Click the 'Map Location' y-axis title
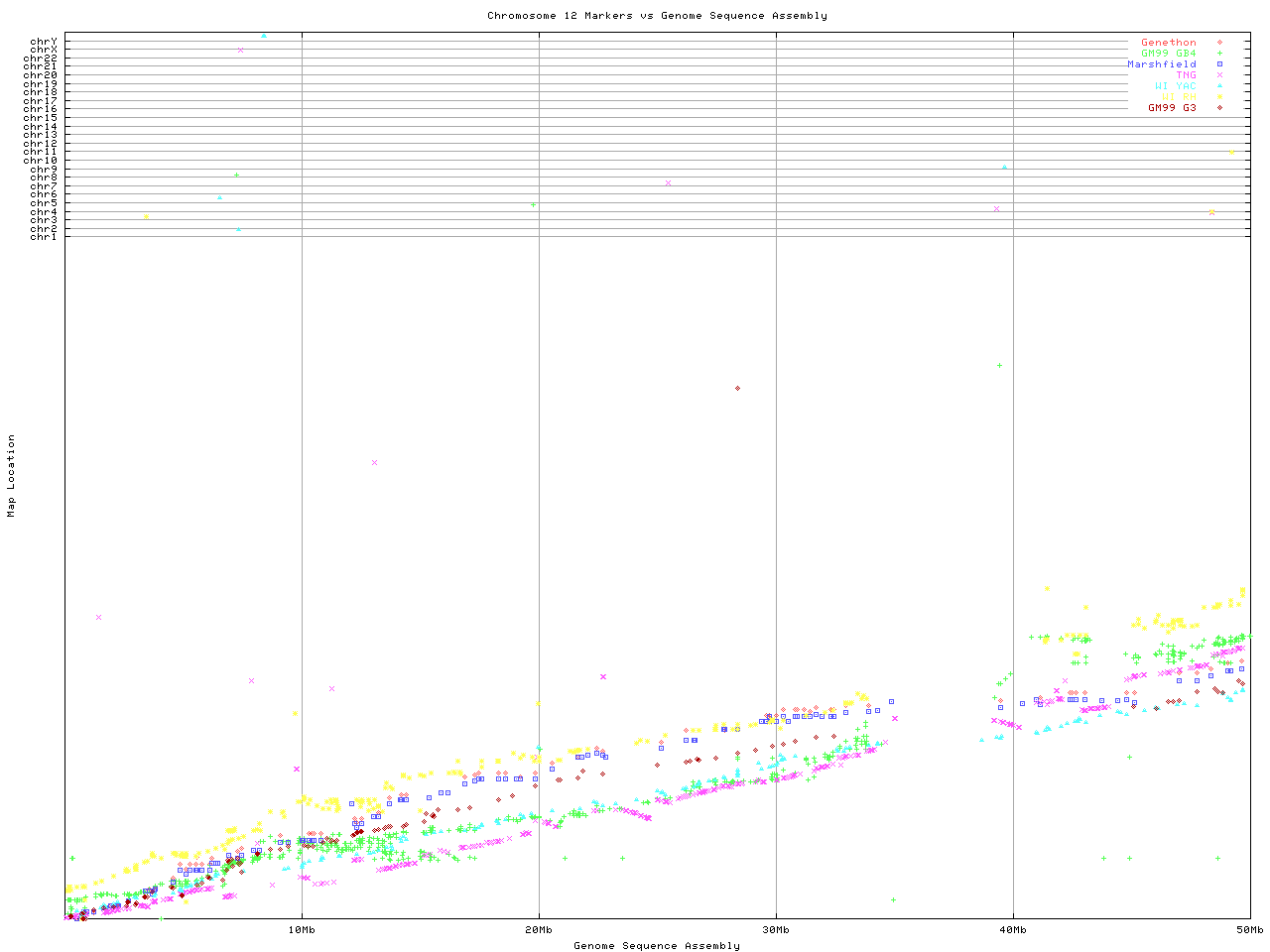 pyautogui.click(x=12, y=476)
